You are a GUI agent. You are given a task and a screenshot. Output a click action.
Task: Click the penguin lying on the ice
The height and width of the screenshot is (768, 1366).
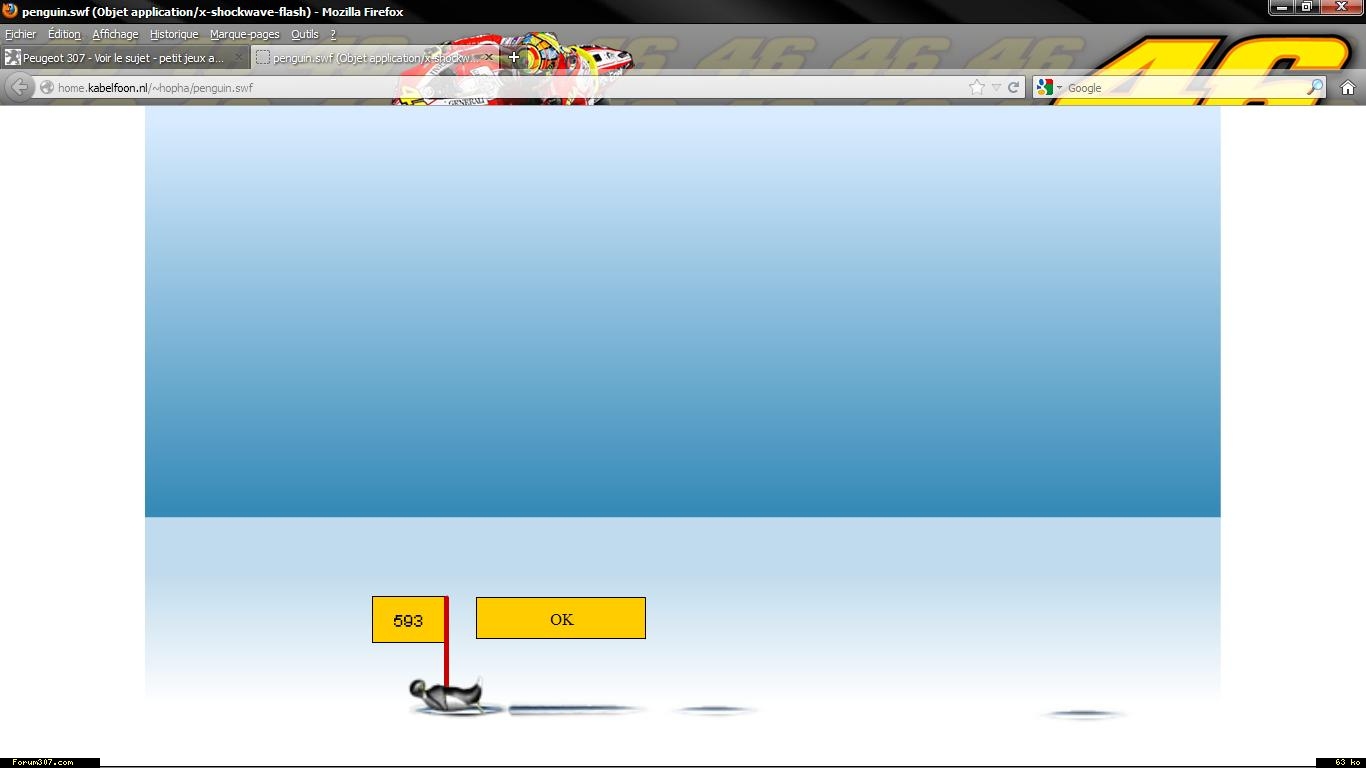tap(447, 695)
